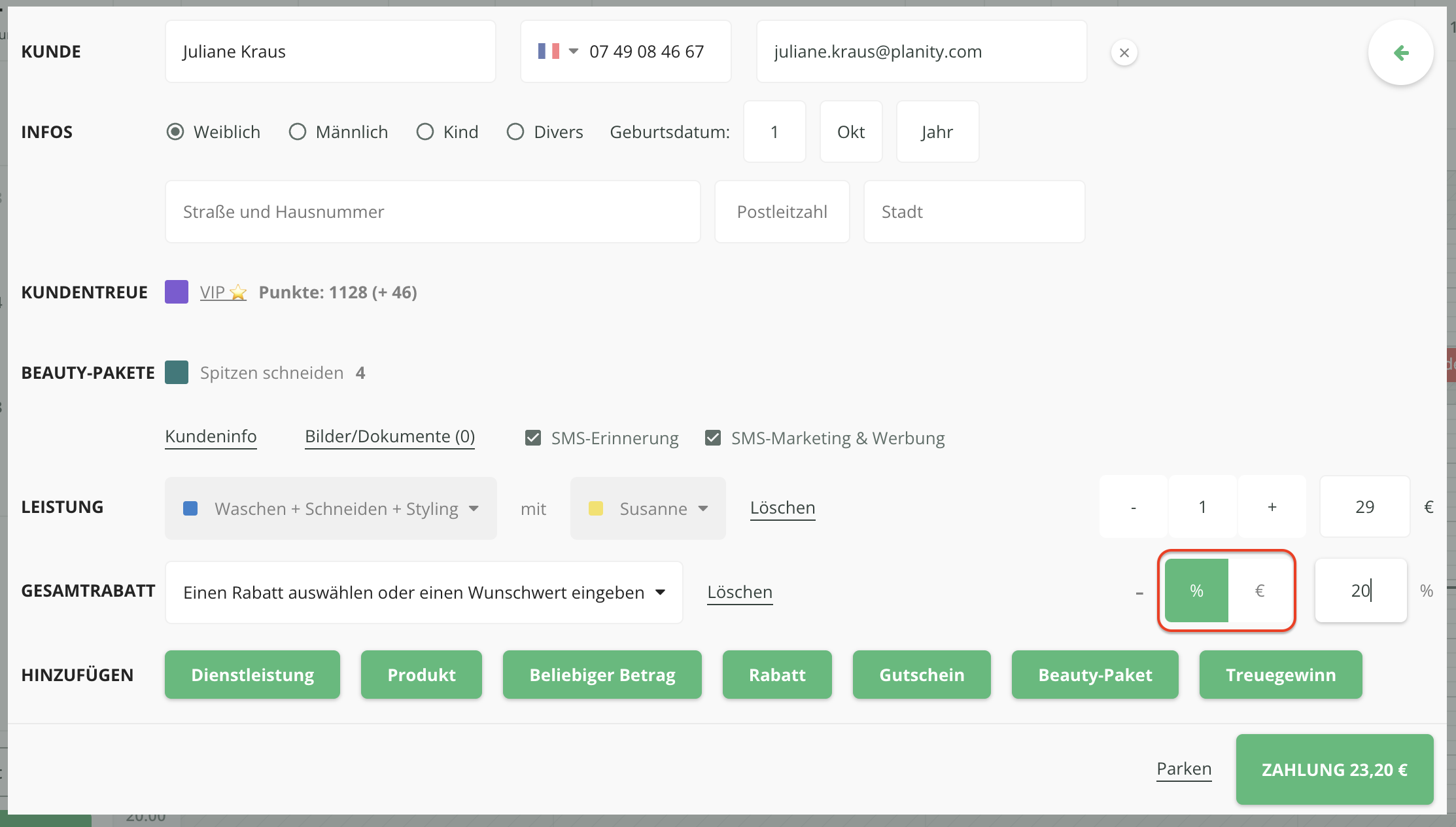Uncheck the SMS-Erinnerung checkbox
The height and width of the screenshot is (827, 1456).
(533, 438)
